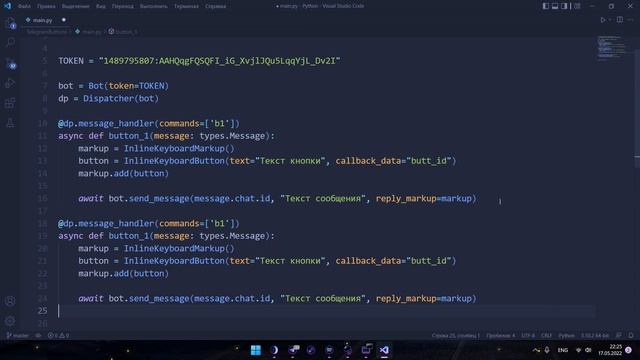Screen dimensions: 640x360
Task: Split the editor to the right
Action: click(x=620, y=20)
